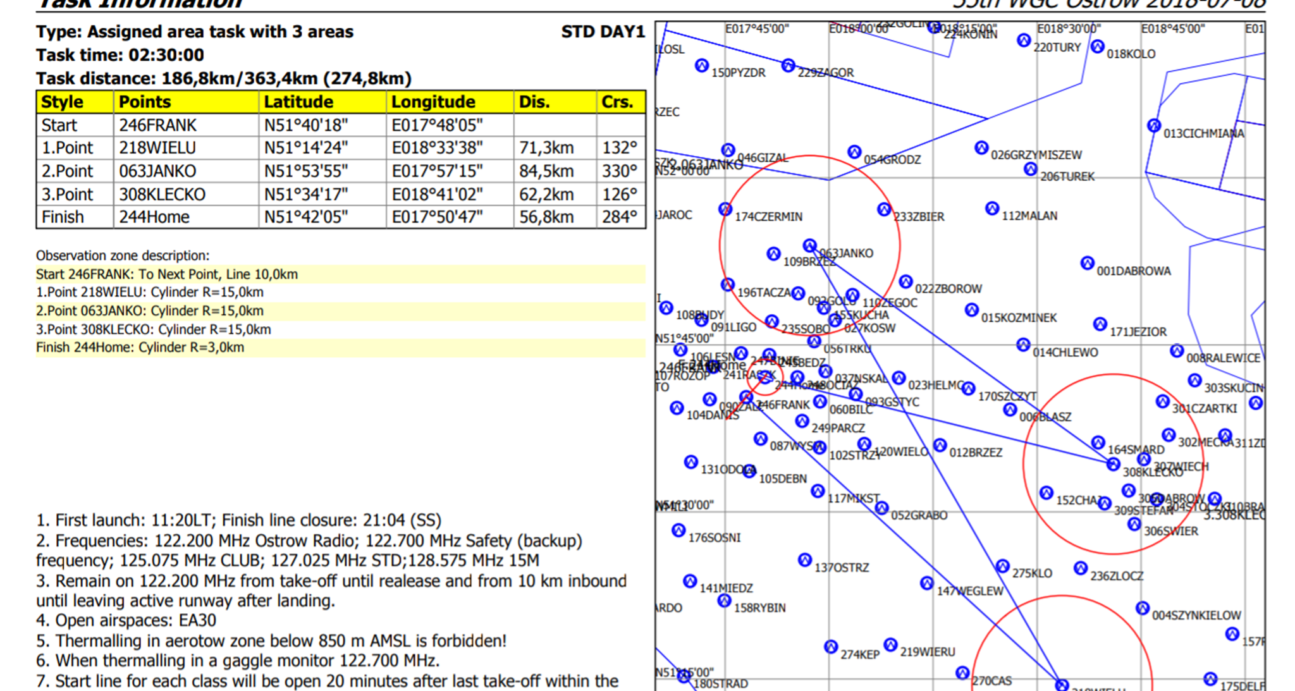
Task: Click the 174CZERMIN waypoint symbol
Action: pos(725,210)
